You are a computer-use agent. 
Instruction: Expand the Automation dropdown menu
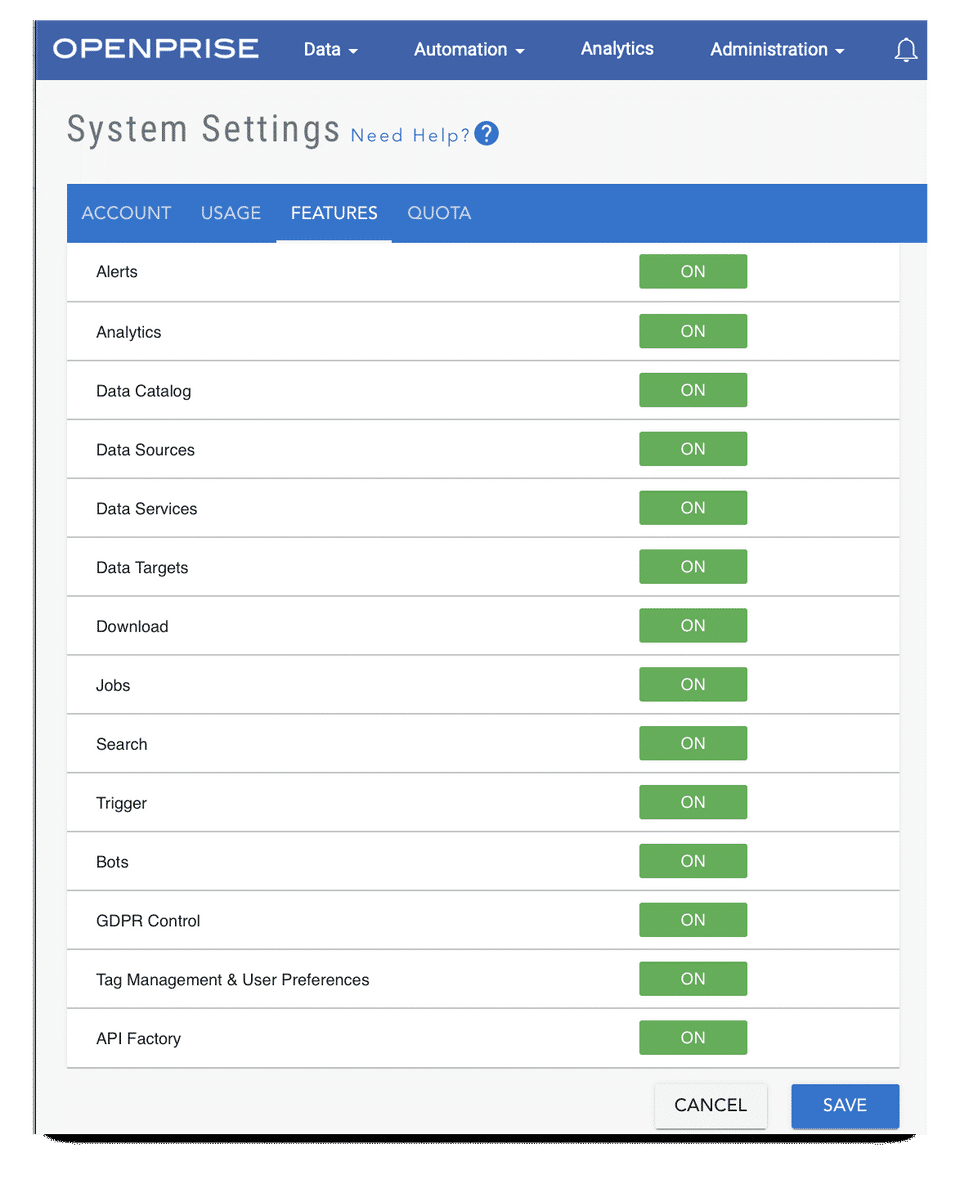click(x=469, y=49)
